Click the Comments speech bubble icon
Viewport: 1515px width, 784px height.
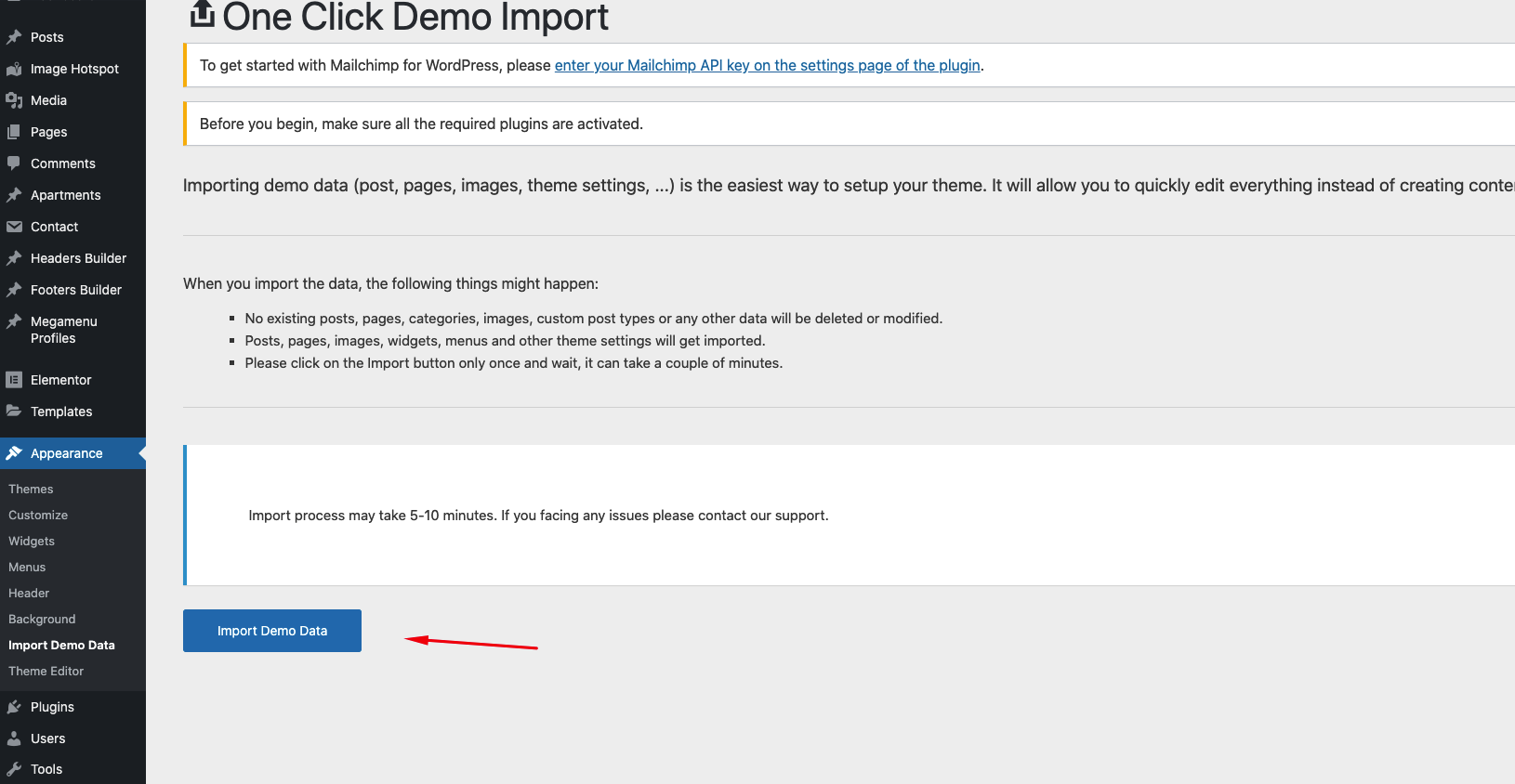point(14,163)
